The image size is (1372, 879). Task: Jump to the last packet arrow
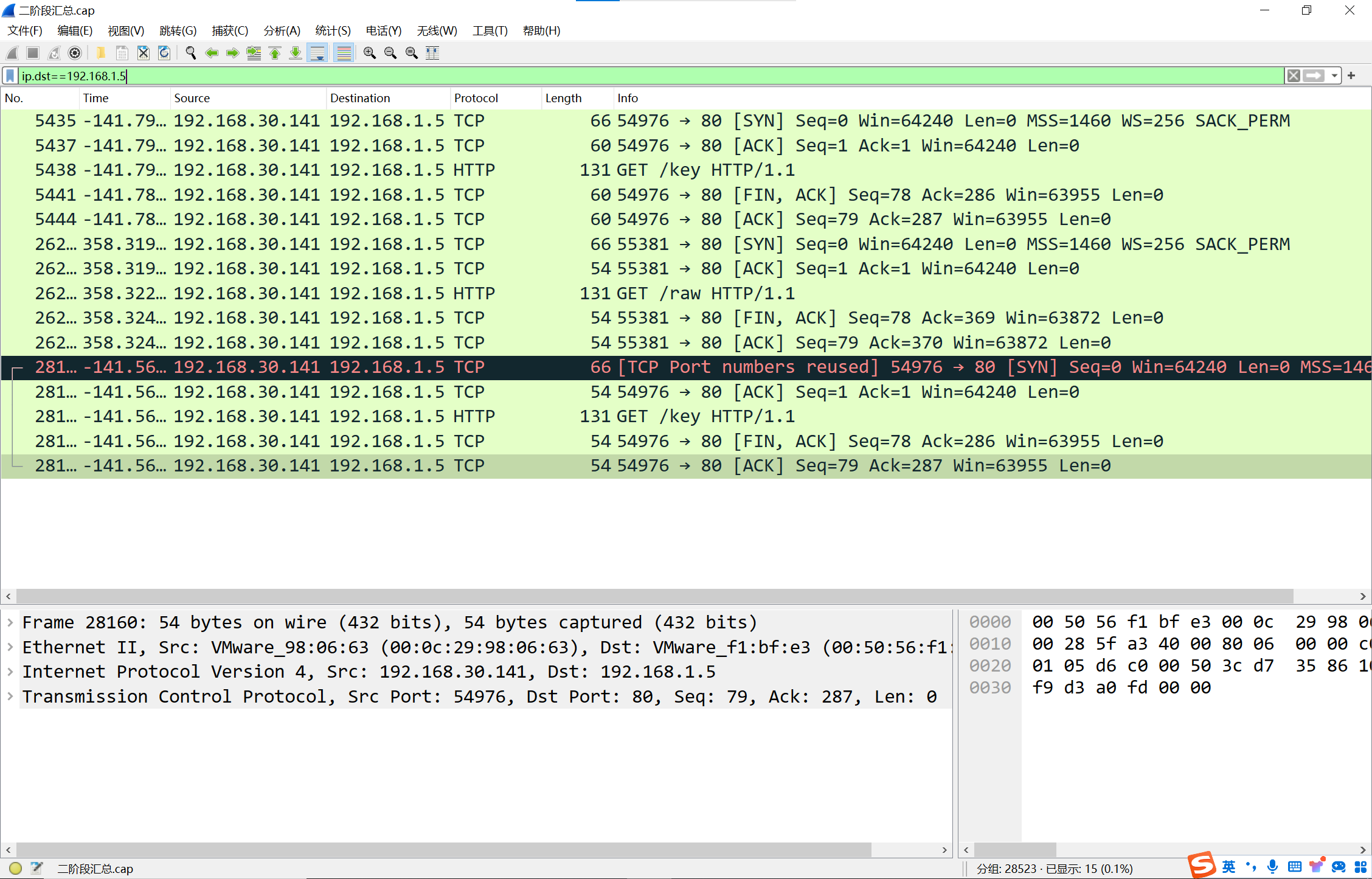pyautogui.click(x=296, y=54)
